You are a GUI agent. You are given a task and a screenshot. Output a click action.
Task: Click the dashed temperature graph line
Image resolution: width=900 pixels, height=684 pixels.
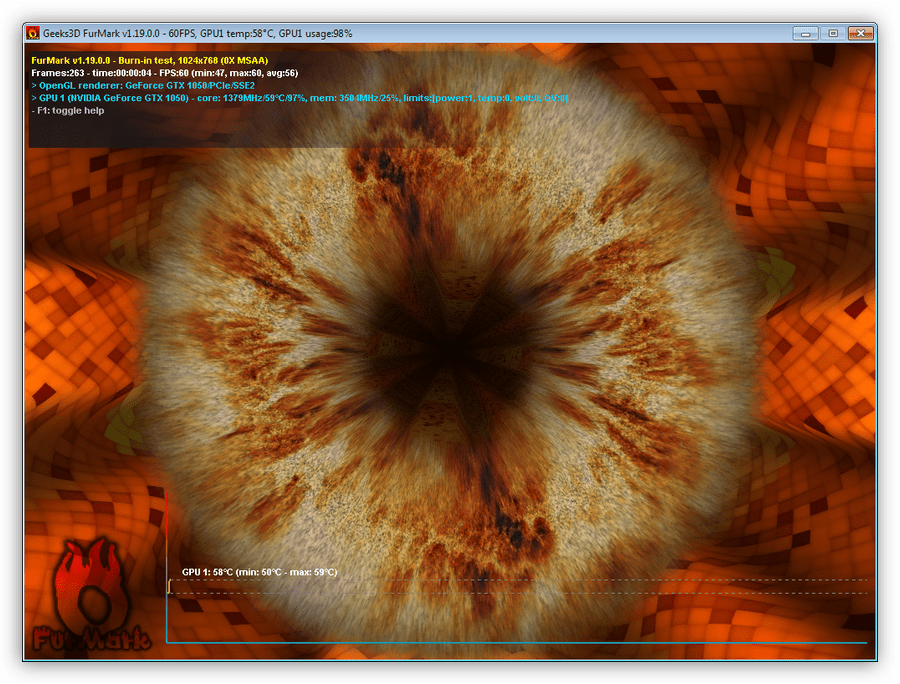520,580
